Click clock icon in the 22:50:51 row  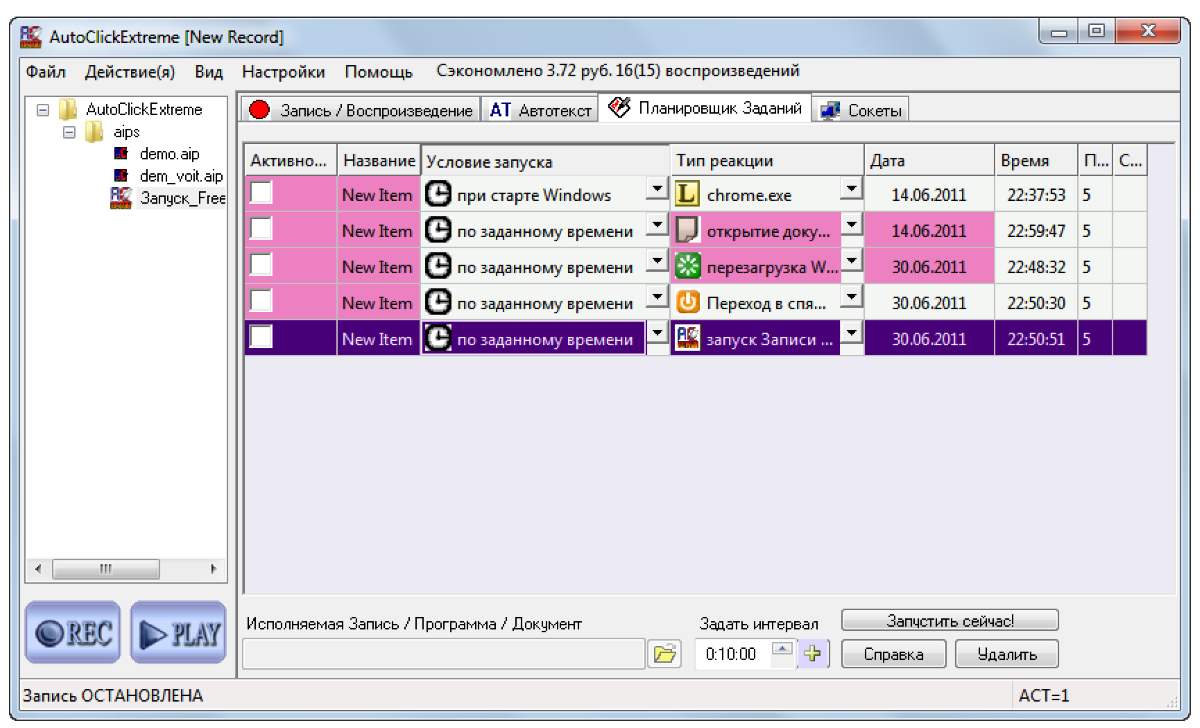(438, 339)
